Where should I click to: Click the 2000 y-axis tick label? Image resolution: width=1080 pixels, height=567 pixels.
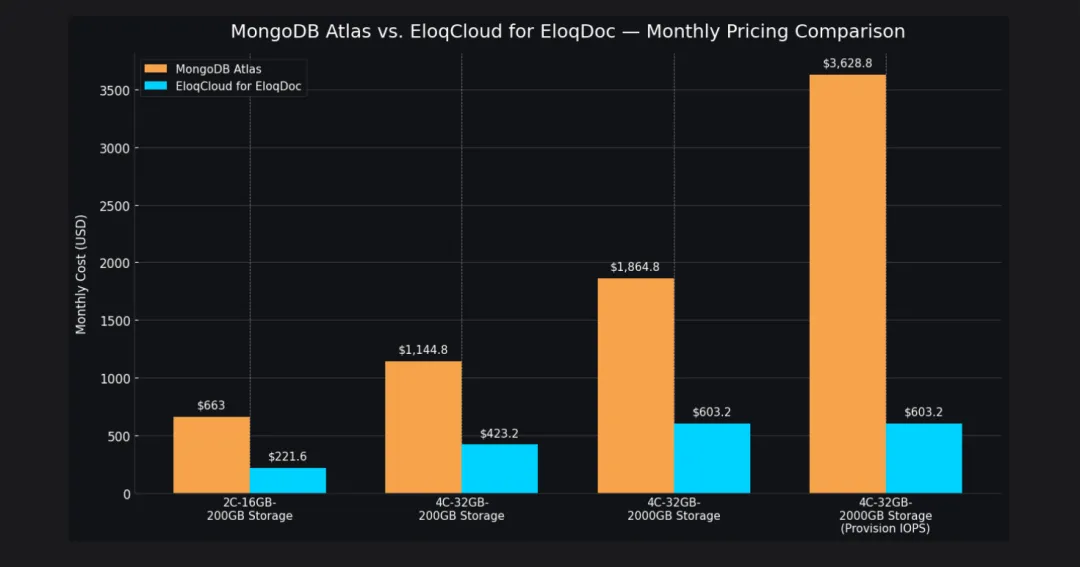113,264
